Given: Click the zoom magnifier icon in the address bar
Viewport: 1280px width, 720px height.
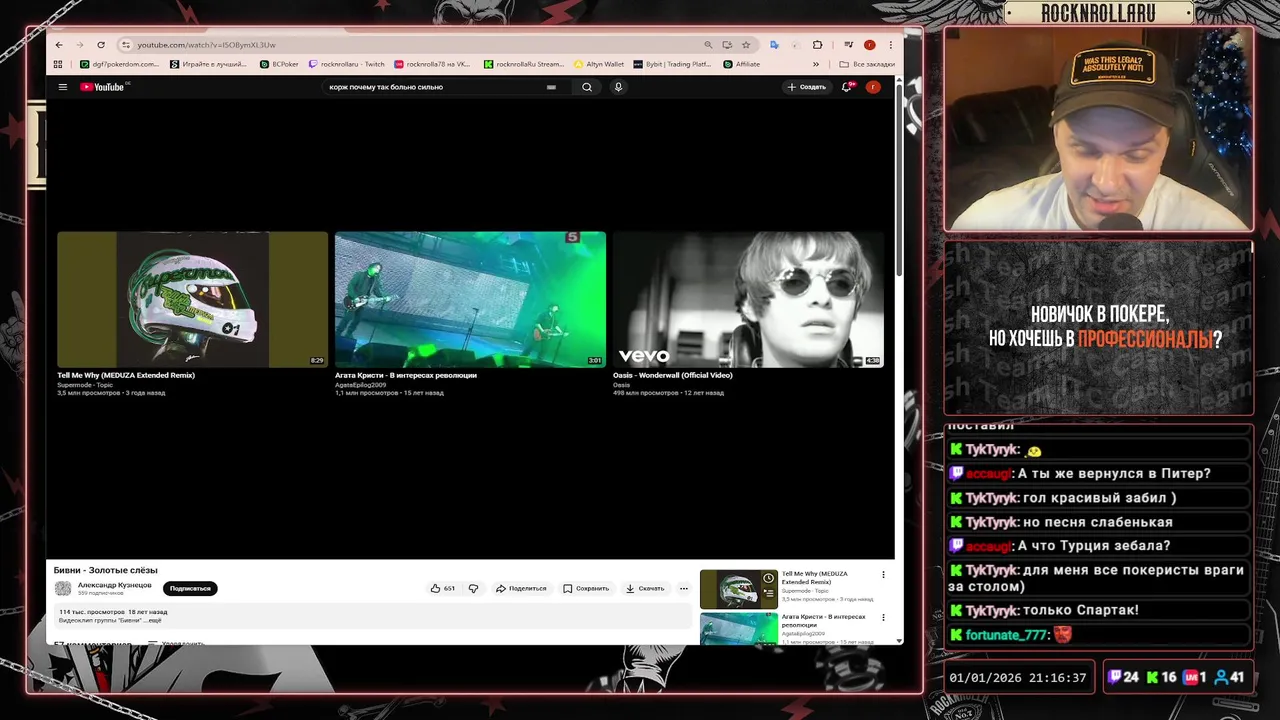Looking at the screenshot, I should 708,45.
